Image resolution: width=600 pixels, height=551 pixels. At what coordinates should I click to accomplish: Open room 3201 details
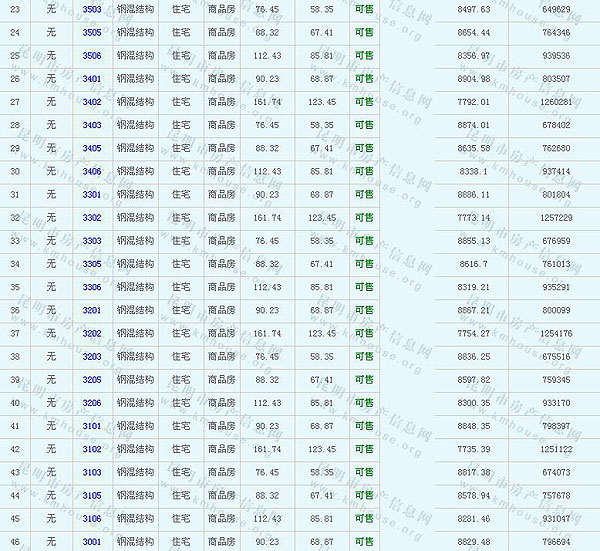click(x=91, y=310)
